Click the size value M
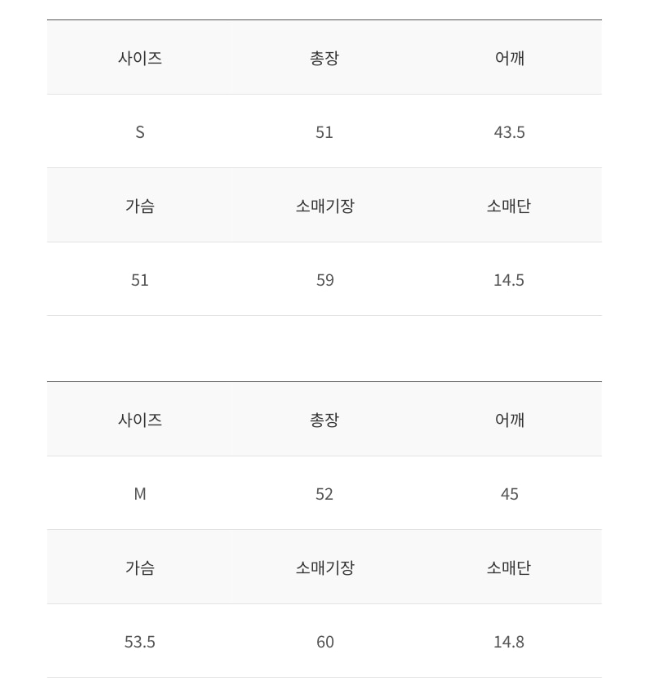The image size is (650, 684). point(140,494)
